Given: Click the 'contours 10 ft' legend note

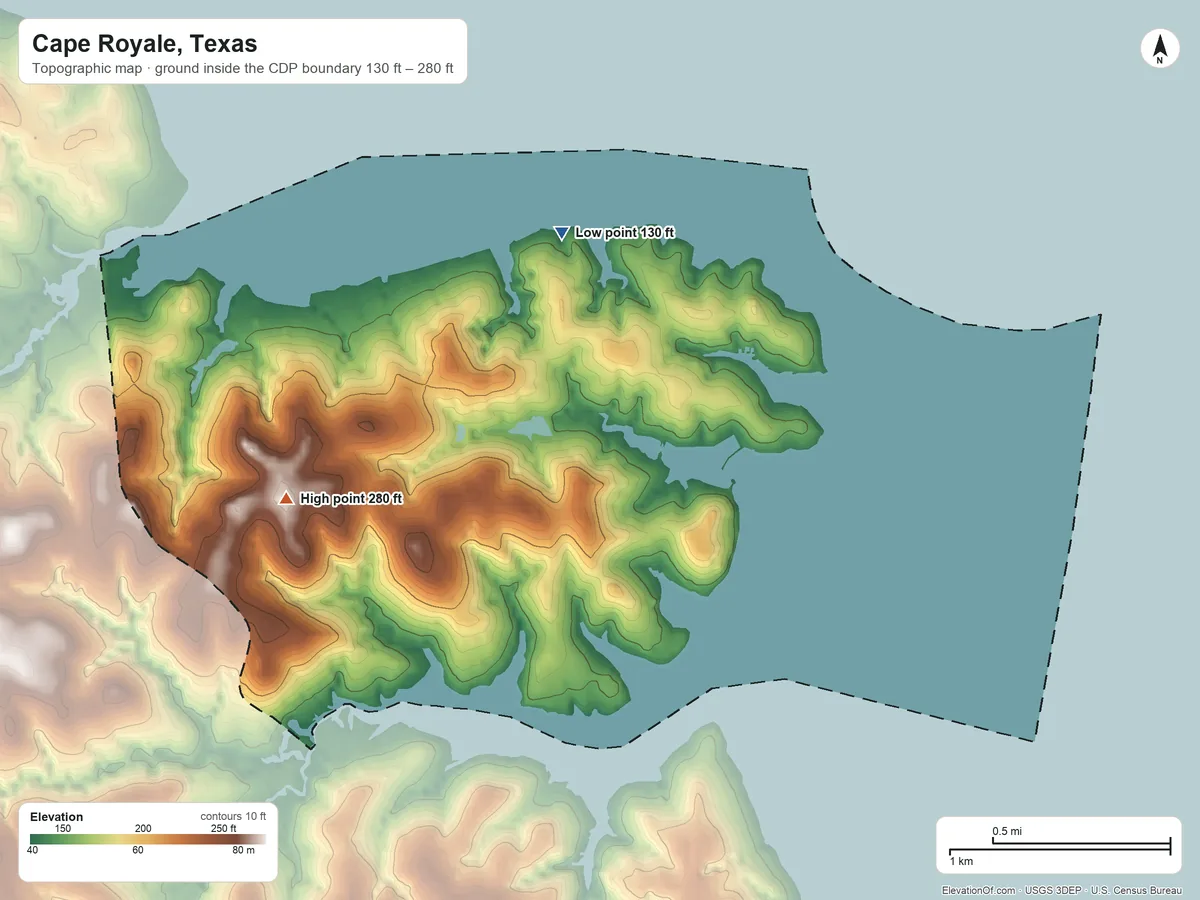Looking at the screenshot, I should [x=233, y=816].
